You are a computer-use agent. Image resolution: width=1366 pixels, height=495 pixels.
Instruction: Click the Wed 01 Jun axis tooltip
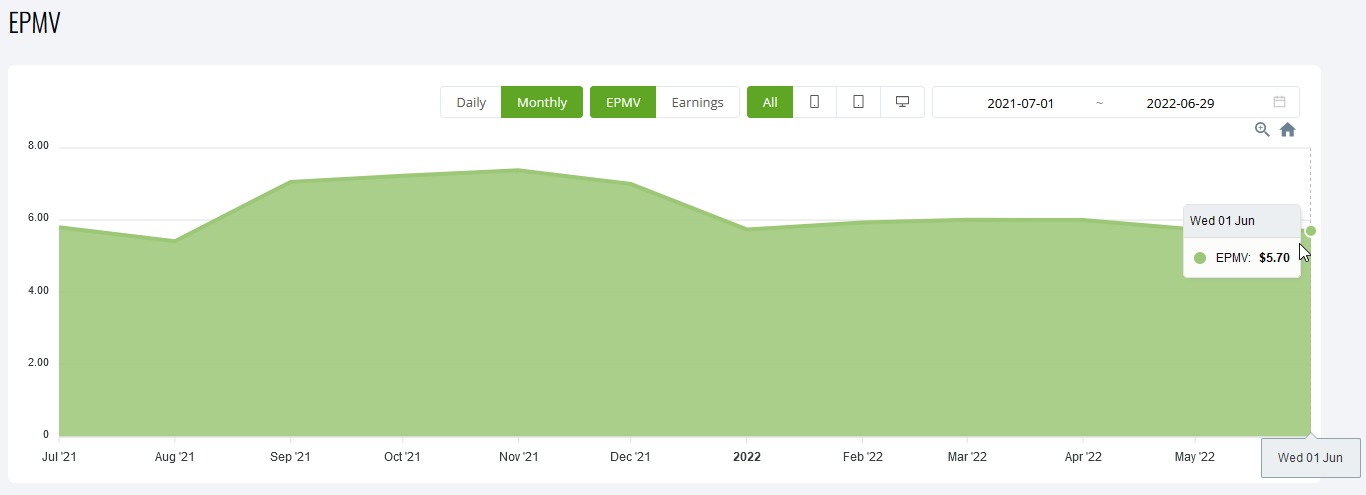pos(1310,458)
